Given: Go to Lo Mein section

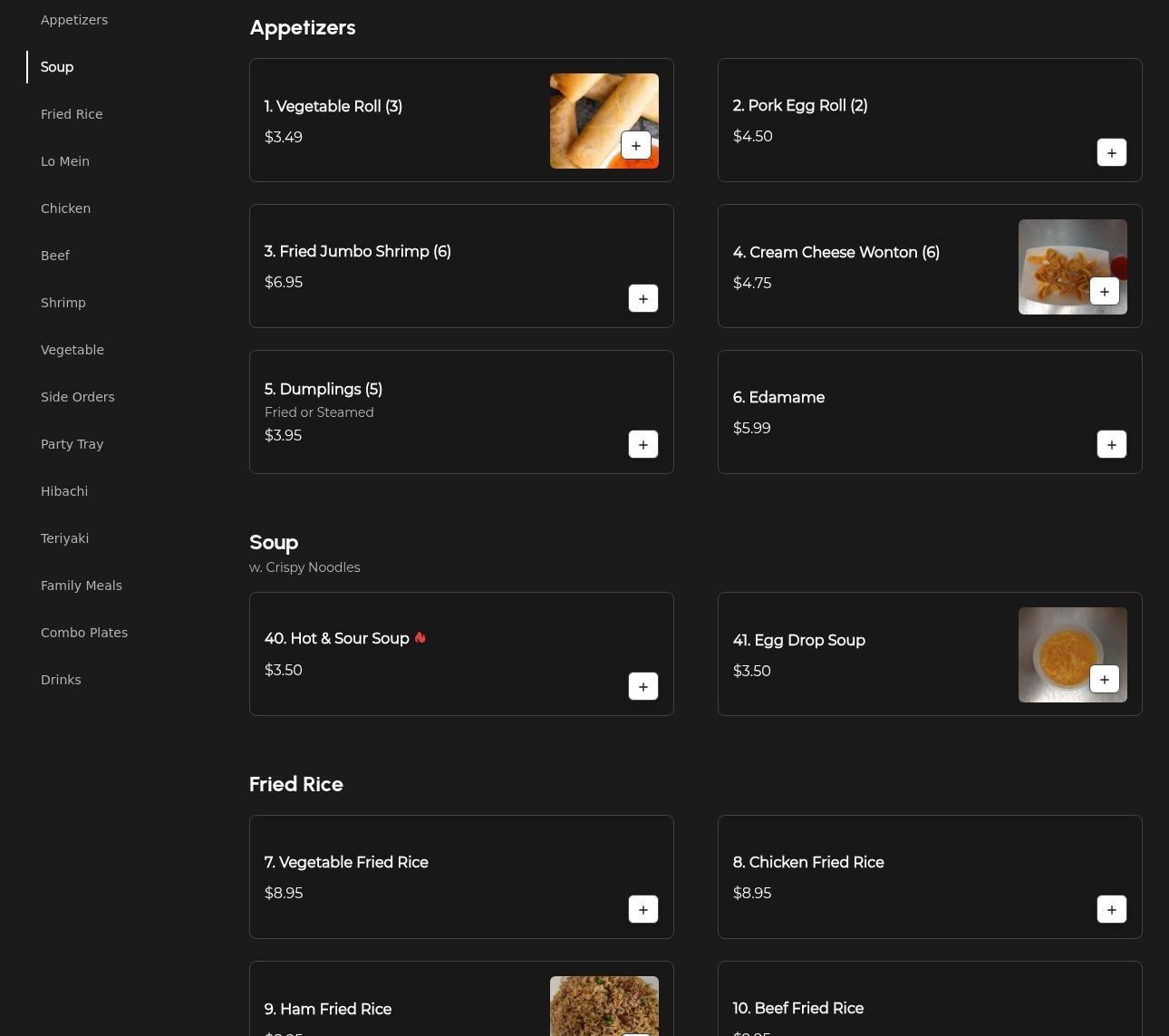Looking at the screenshot, I should (65, 161).
